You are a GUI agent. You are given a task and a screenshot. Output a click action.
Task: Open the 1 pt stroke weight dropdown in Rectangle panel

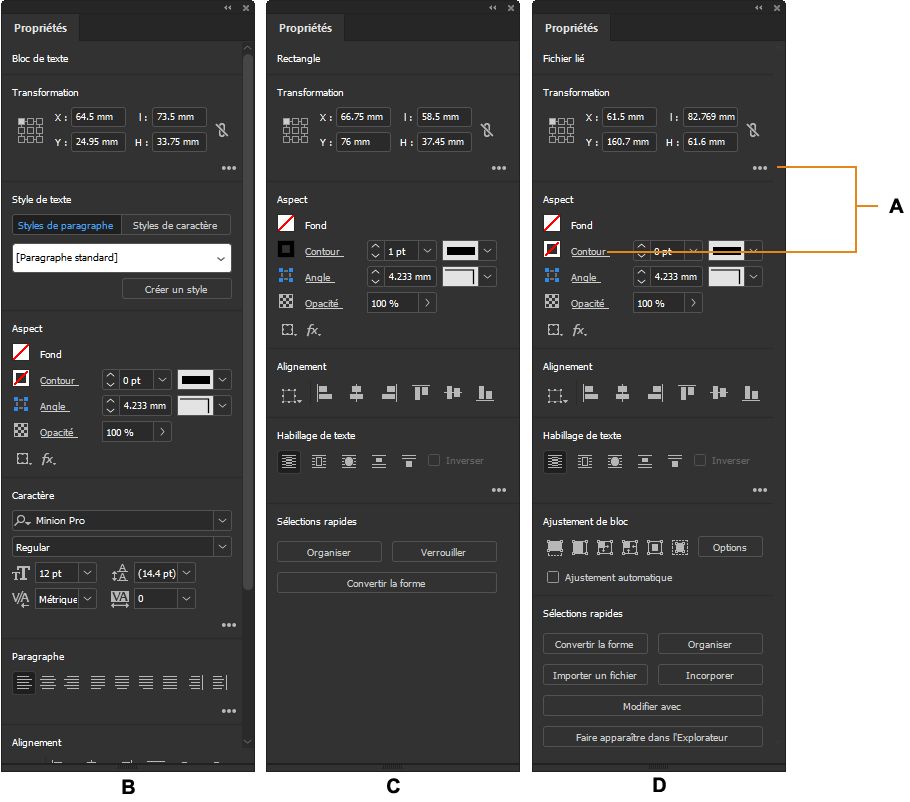click(x=427, y=251)
